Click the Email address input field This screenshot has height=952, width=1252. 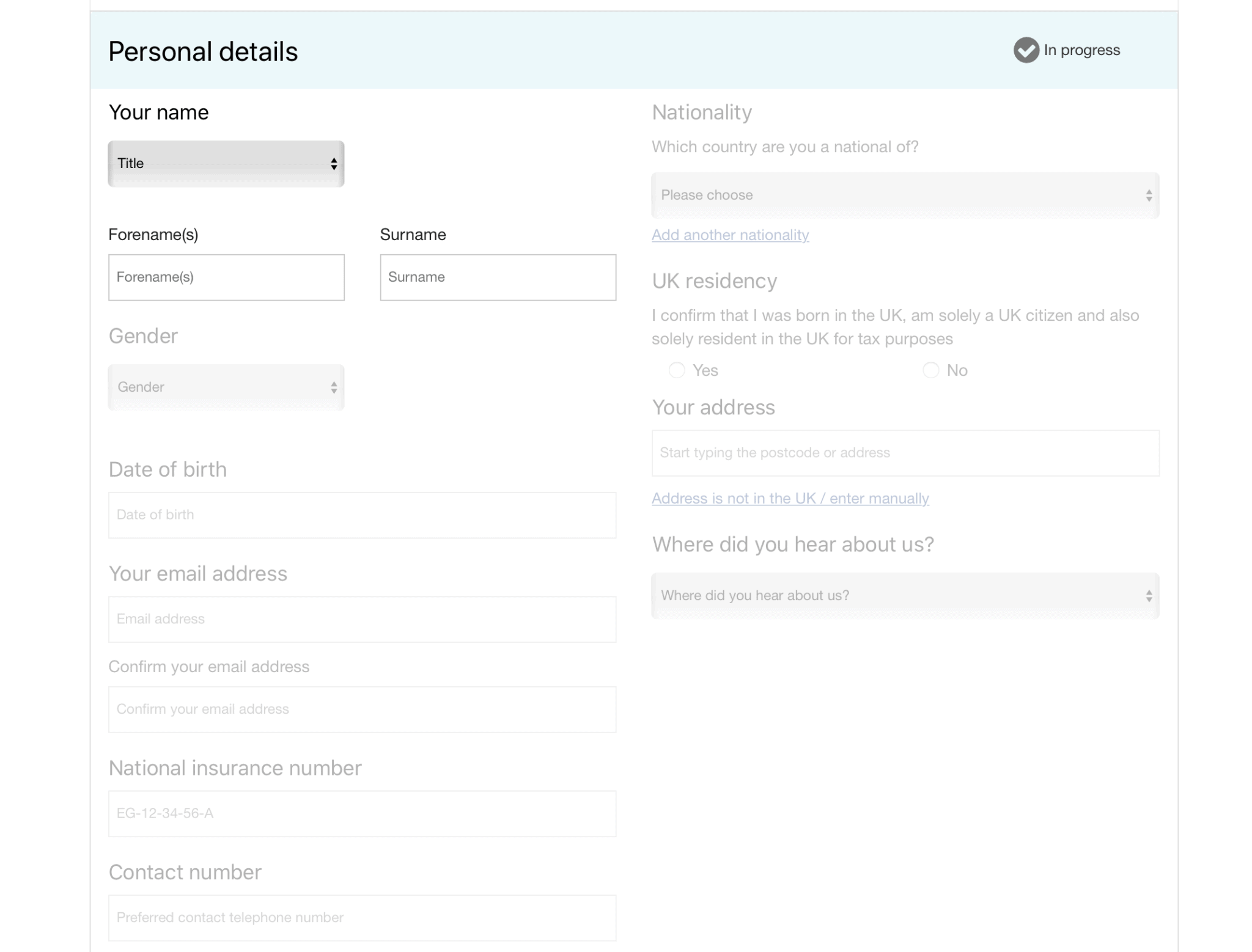[x=362, y=619]
